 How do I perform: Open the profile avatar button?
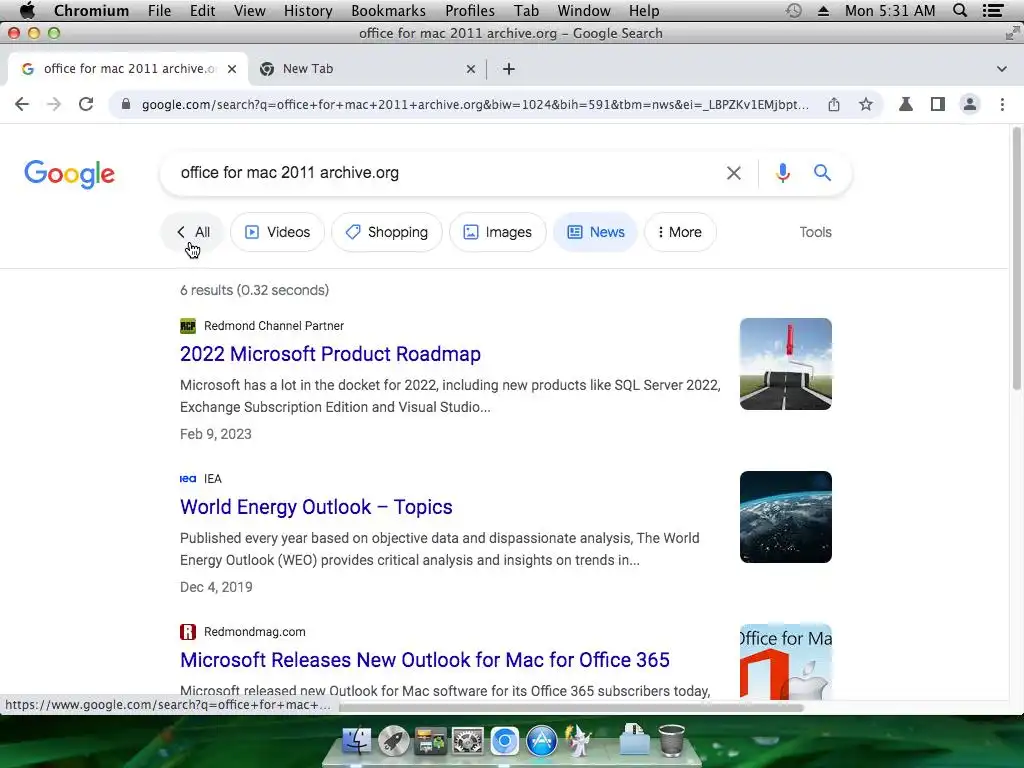click(970, 104)
